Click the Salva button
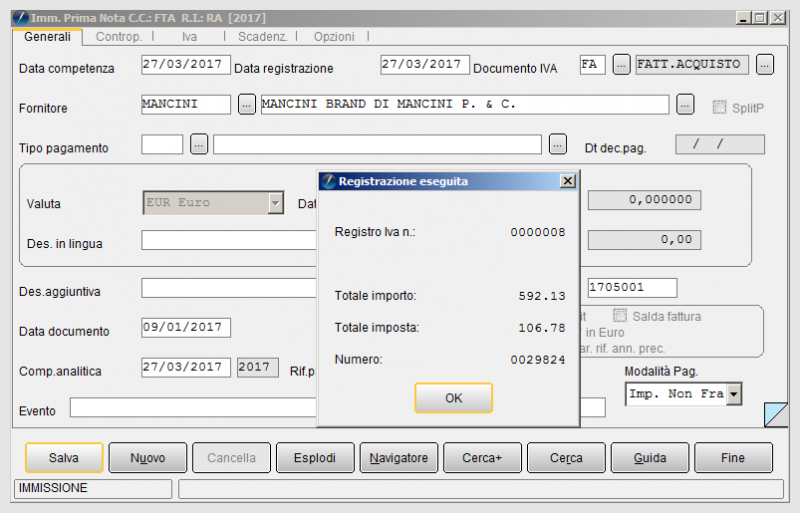The image size is (800, 513). [x=64, y=457]
